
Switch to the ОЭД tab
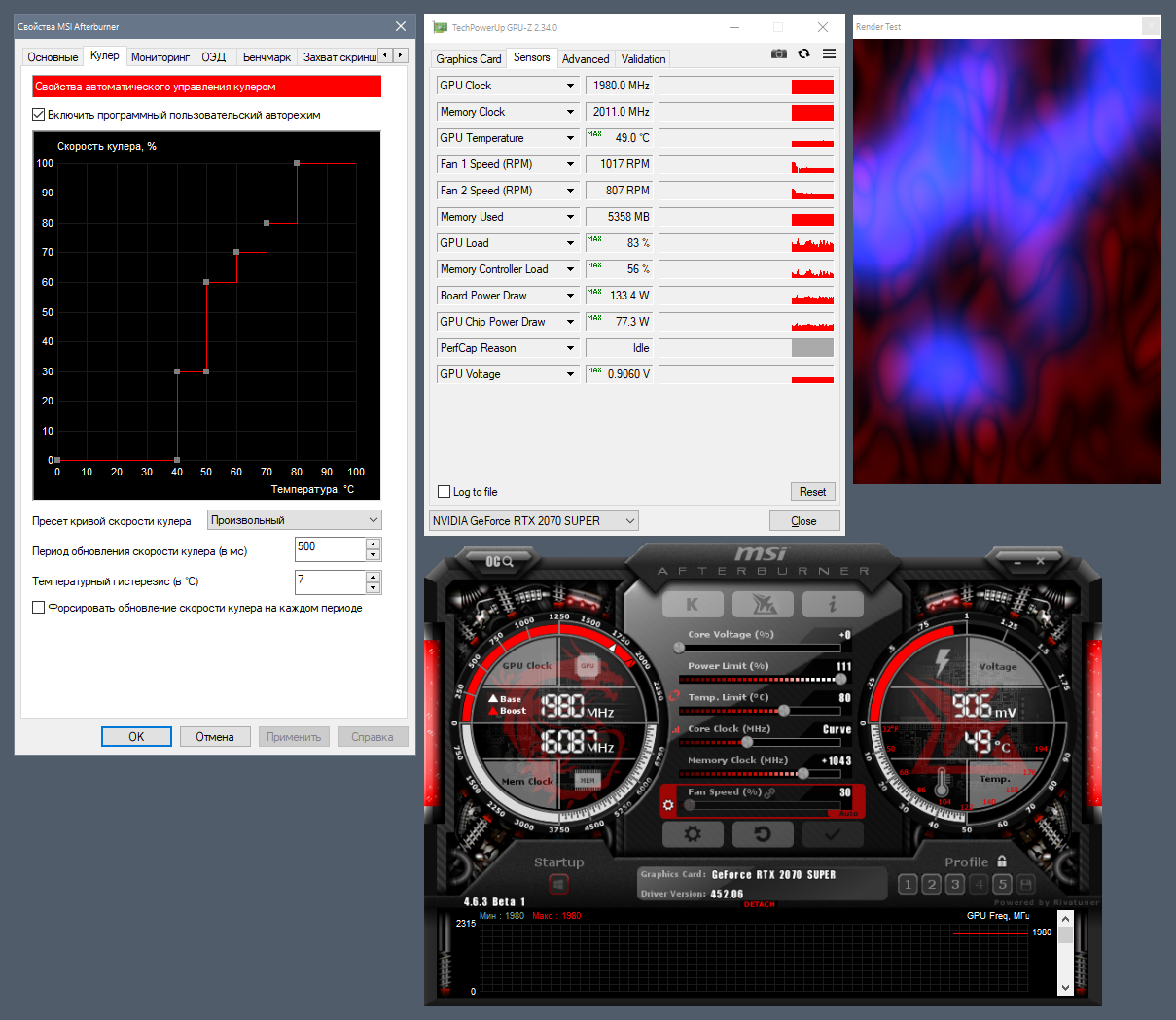[x=214, y=57]
